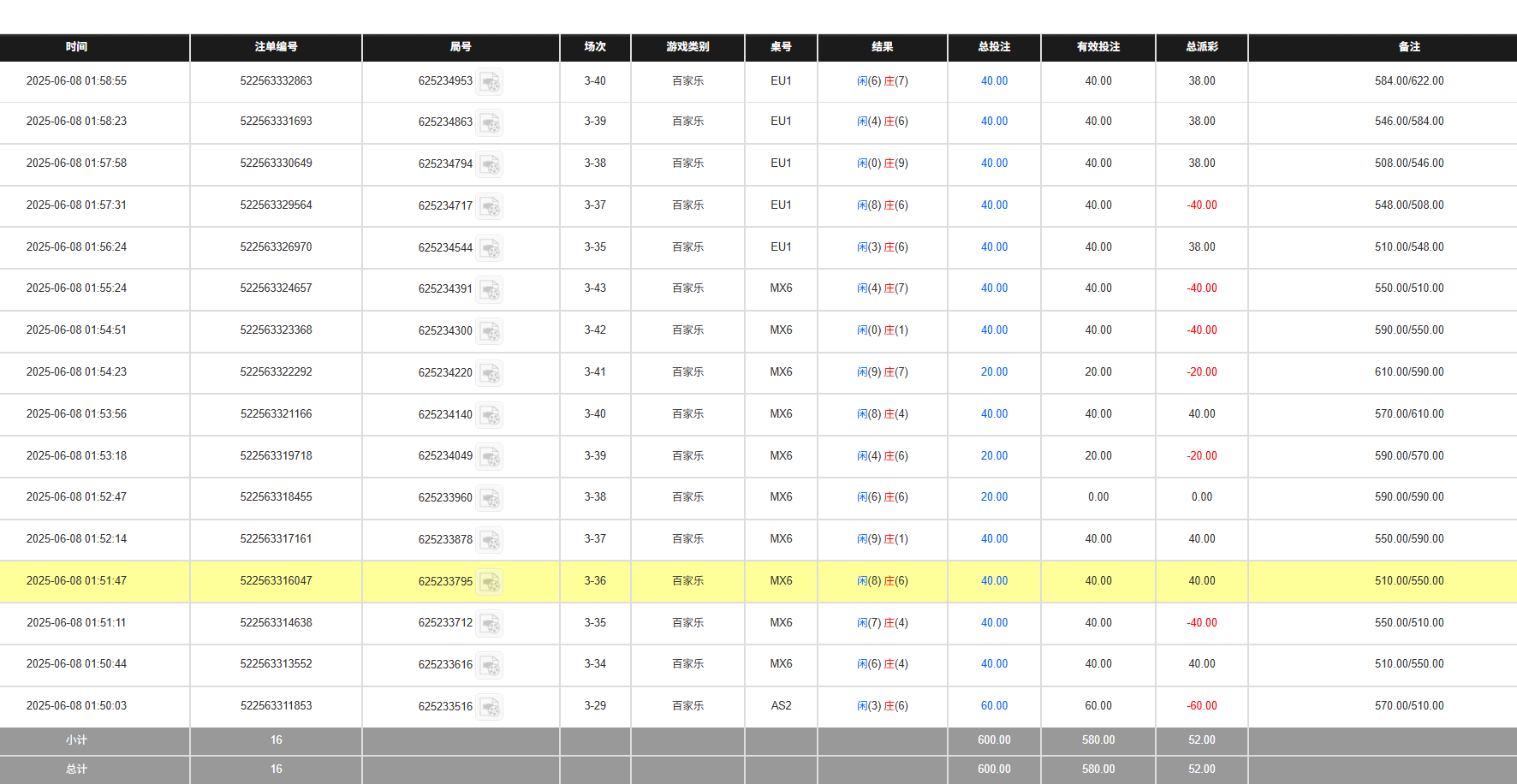Open the replay for round 625234544
Viewport: 1517px width, 784px height.
point(490,248)
